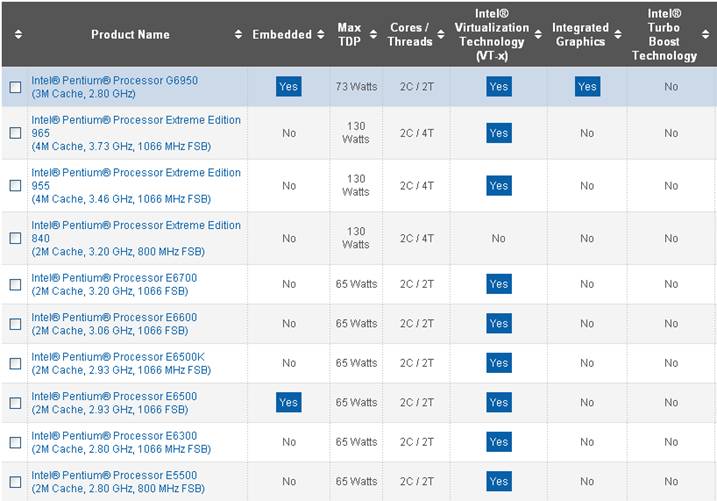717x501 pixels.
Task: Click sort arrows beside Product Name
Action: coord(238,34)
